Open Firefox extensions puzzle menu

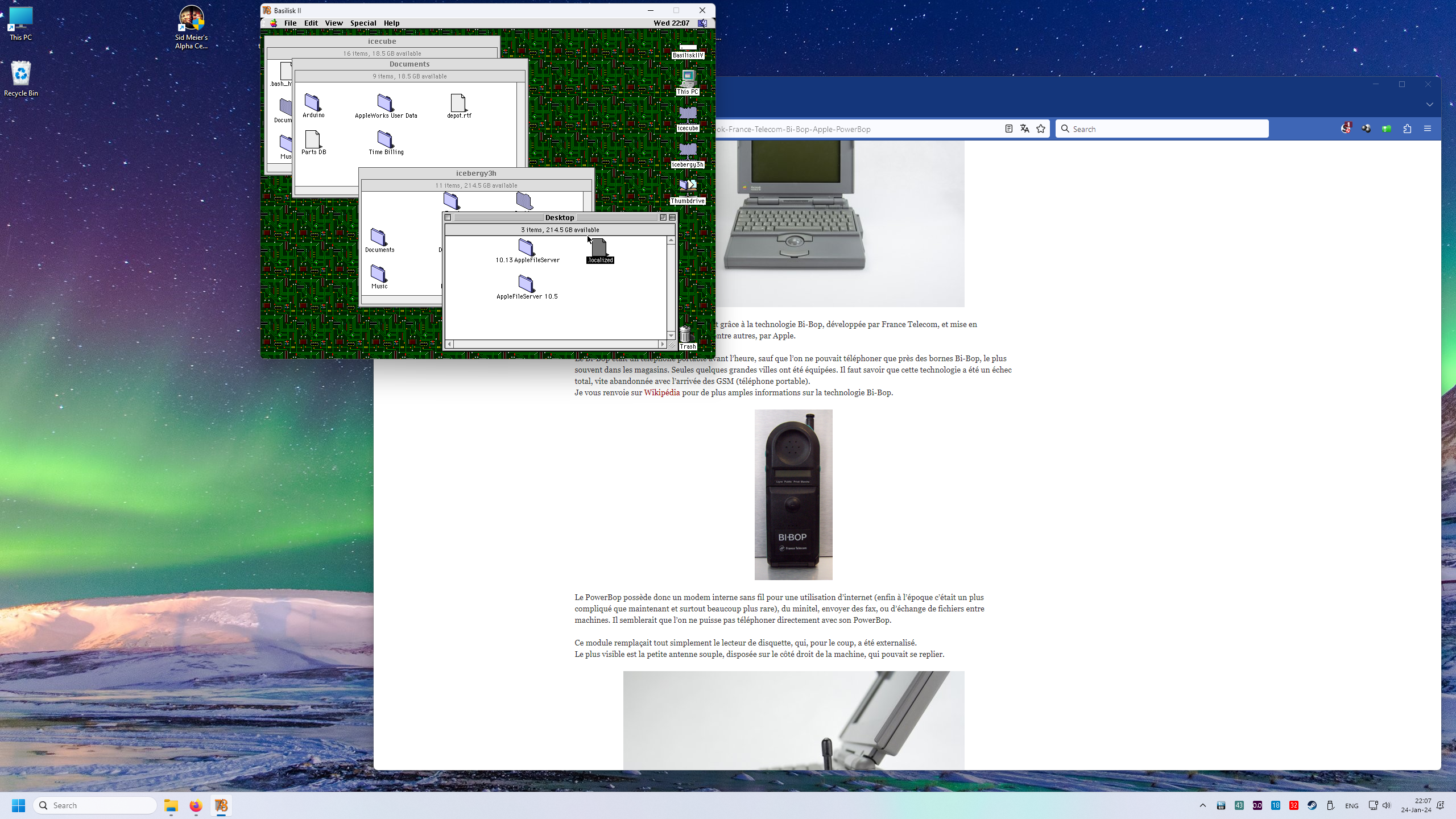(1407, 129)
